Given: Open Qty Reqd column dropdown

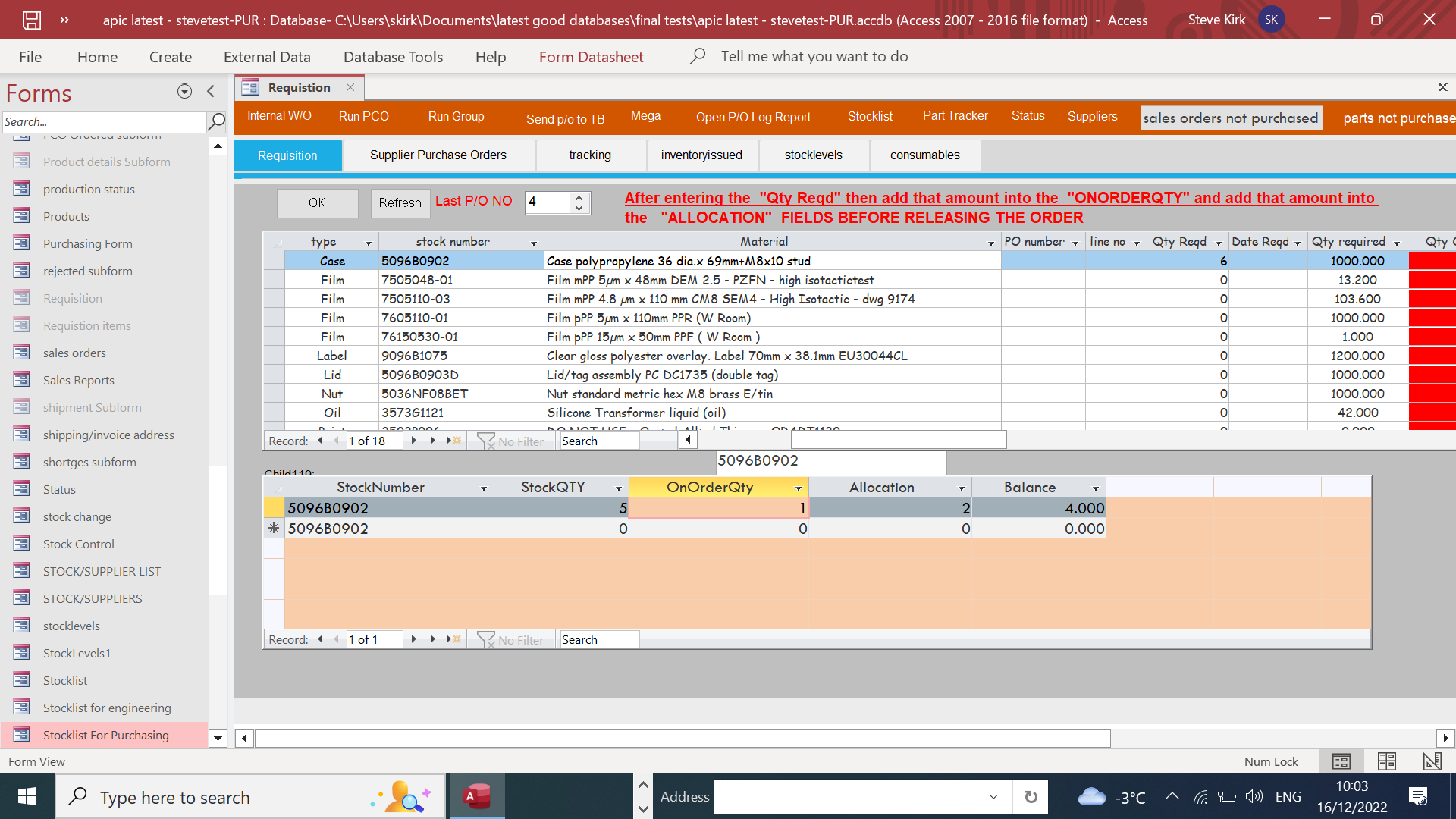Looking at the screenshot, I should tap(1219, 243).
